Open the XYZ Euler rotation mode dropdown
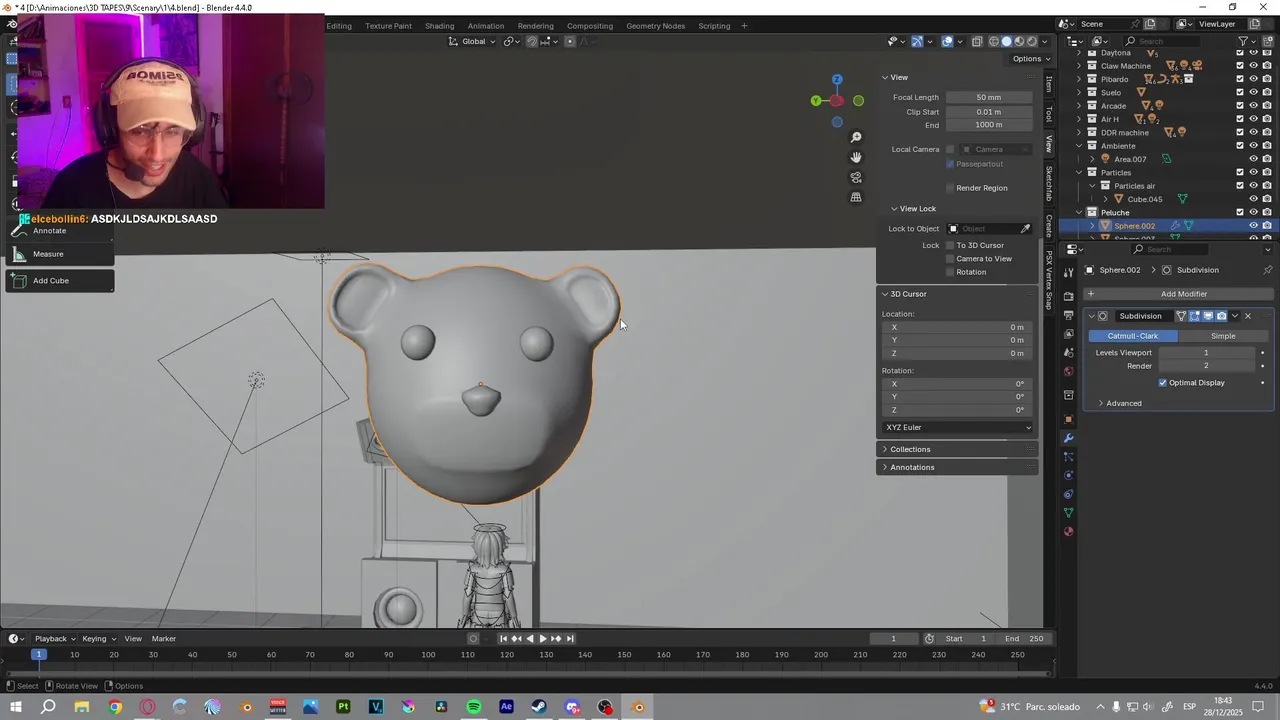This screenshot has height=720, width=1280. point(958,428)
